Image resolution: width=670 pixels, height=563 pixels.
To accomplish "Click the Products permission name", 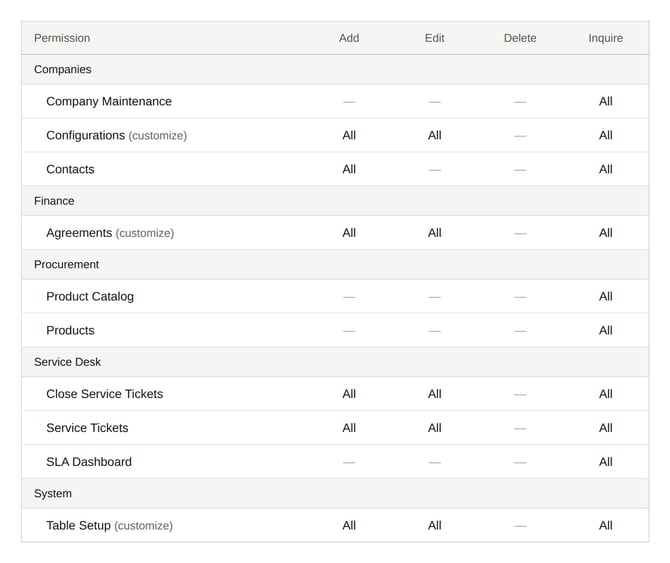I will point(70,330).
